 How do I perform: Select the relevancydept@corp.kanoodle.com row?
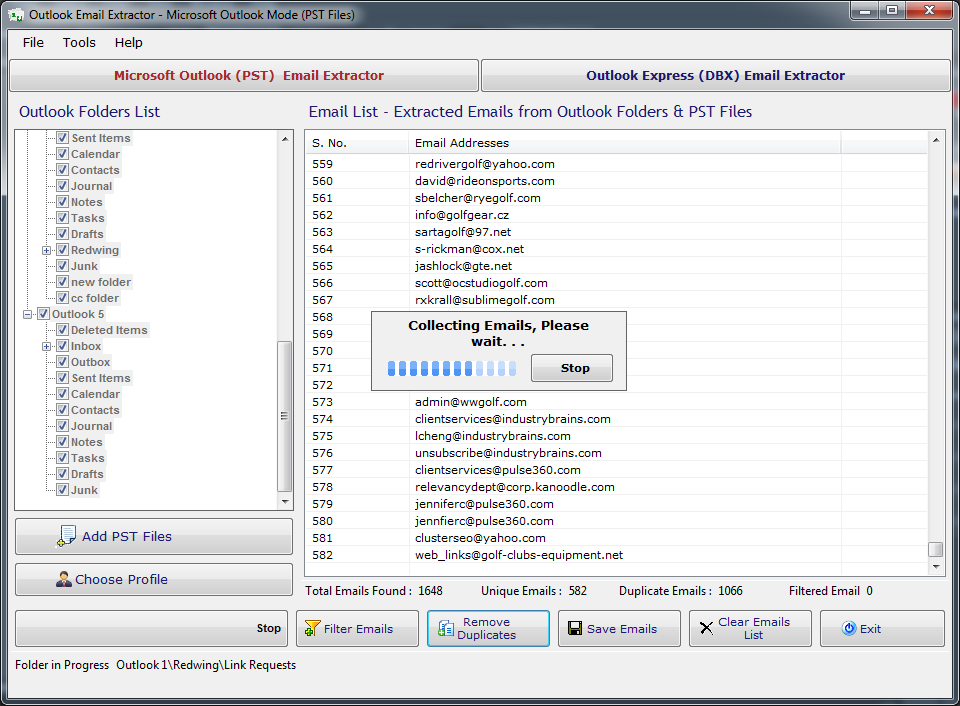pos(617,487)
